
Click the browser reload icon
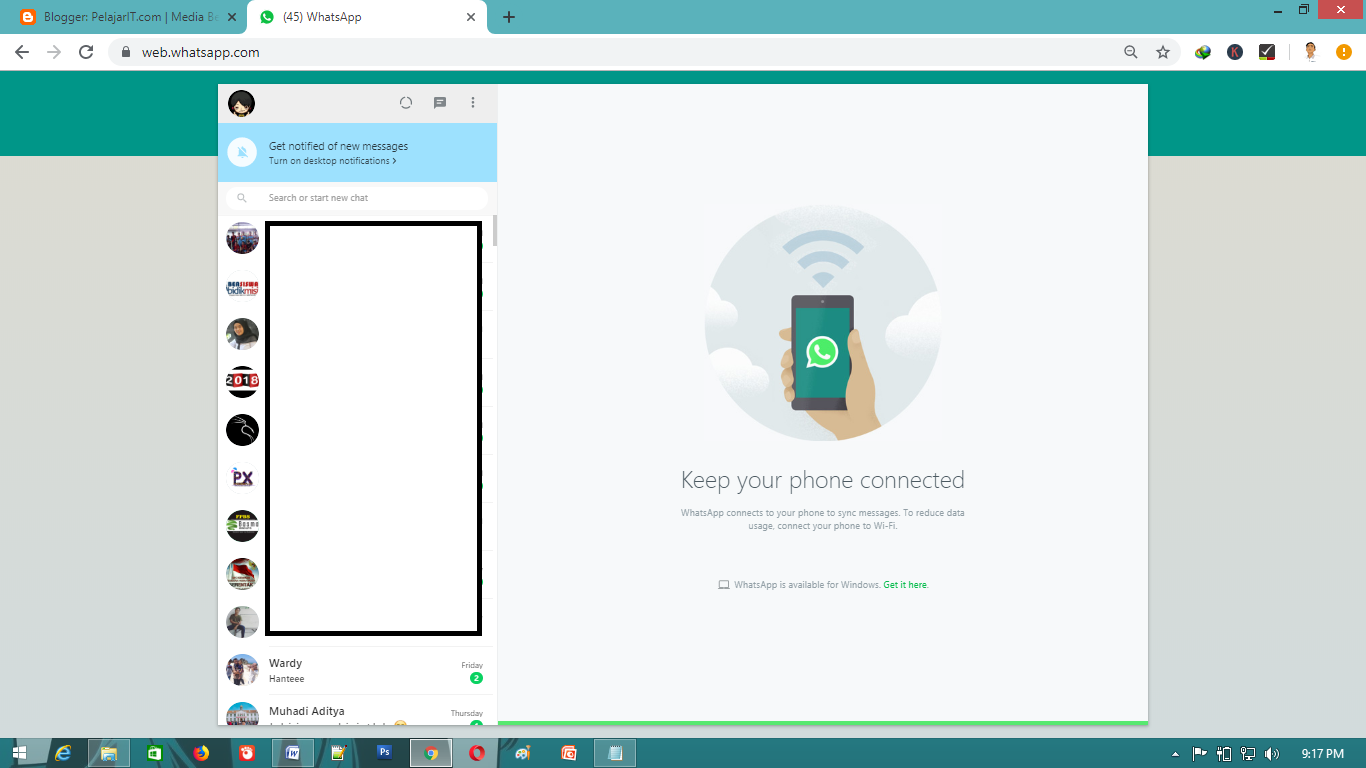84,50
